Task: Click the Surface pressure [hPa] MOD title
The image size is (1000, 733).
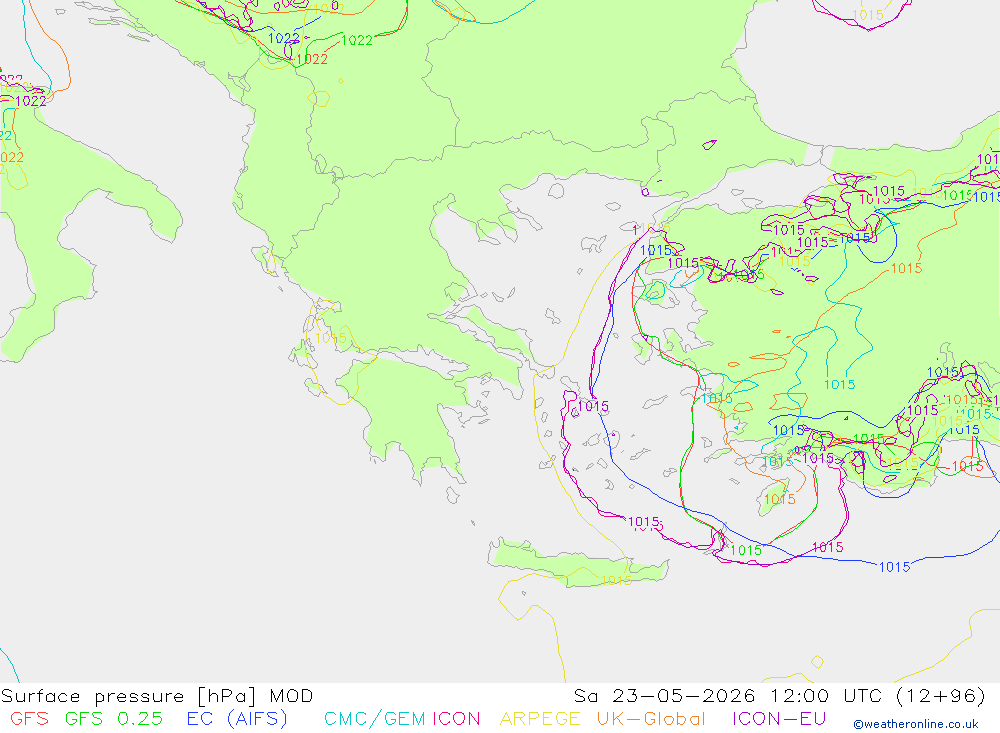Action: pyautogui.click(x=157, y=696)
